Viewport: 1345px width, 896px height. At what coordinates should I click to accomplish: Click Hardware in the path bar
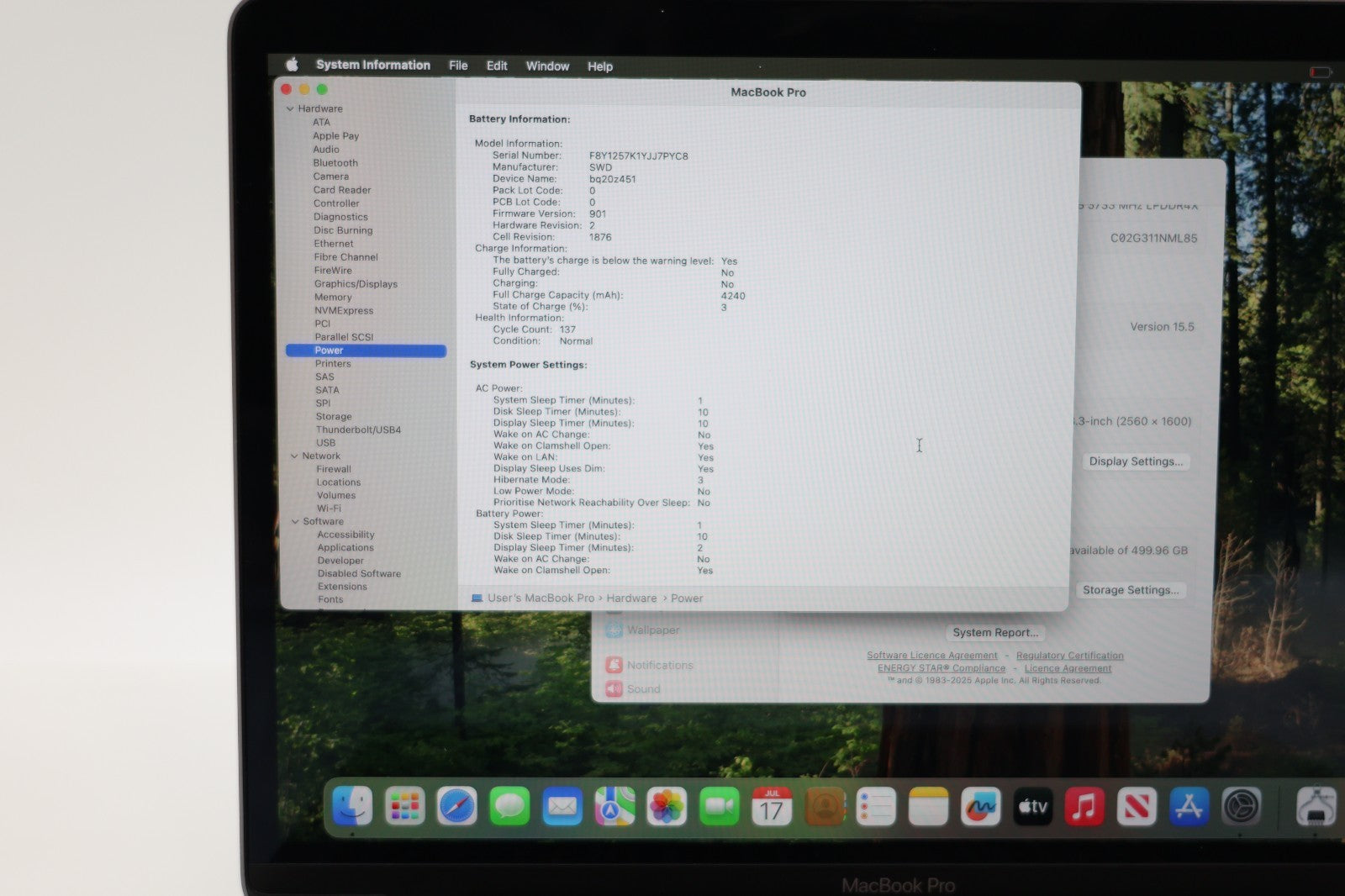[631, 598]
